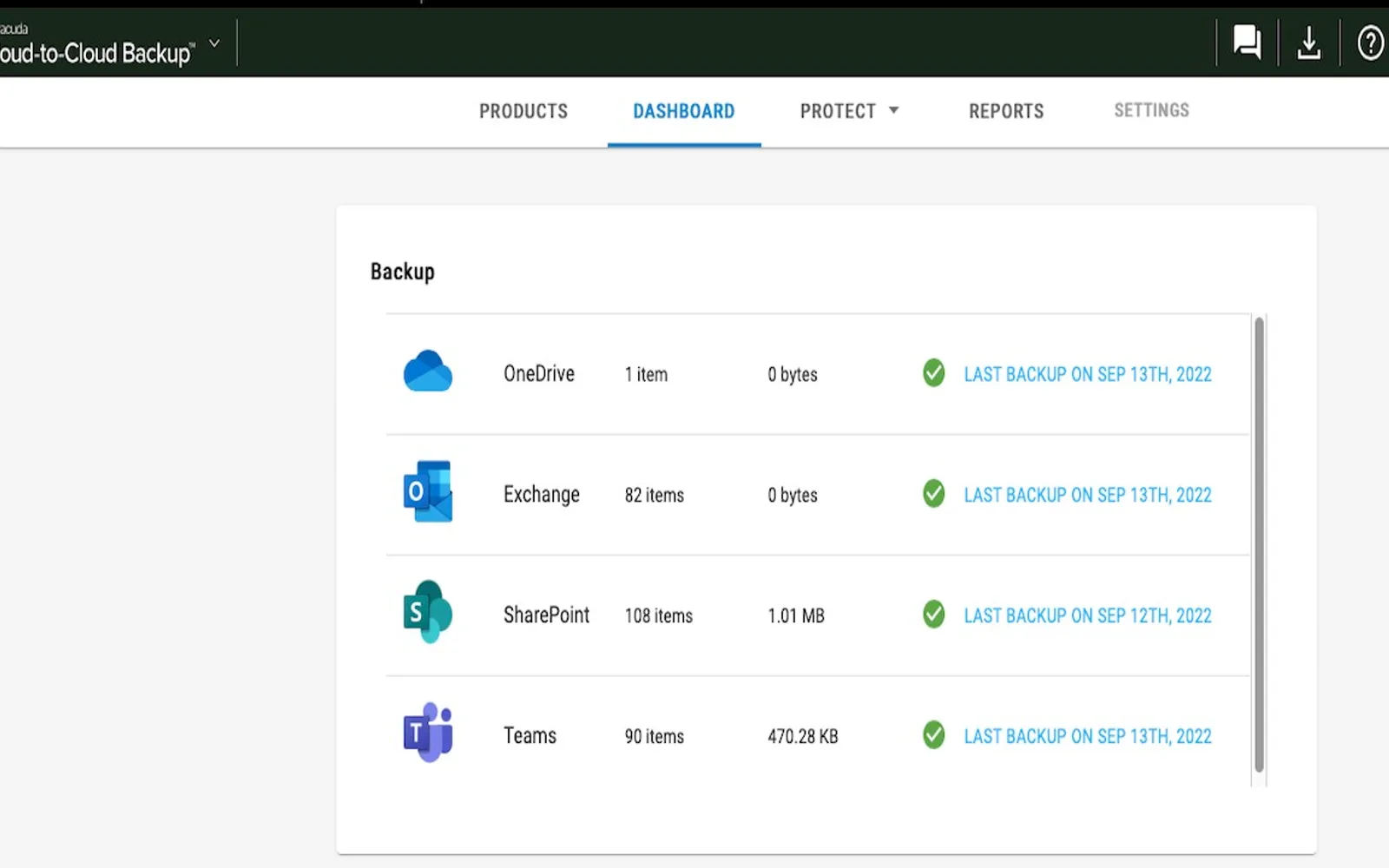Click the download icon in header
This screenshot has height=868, width=1389.
[1308, 42]
